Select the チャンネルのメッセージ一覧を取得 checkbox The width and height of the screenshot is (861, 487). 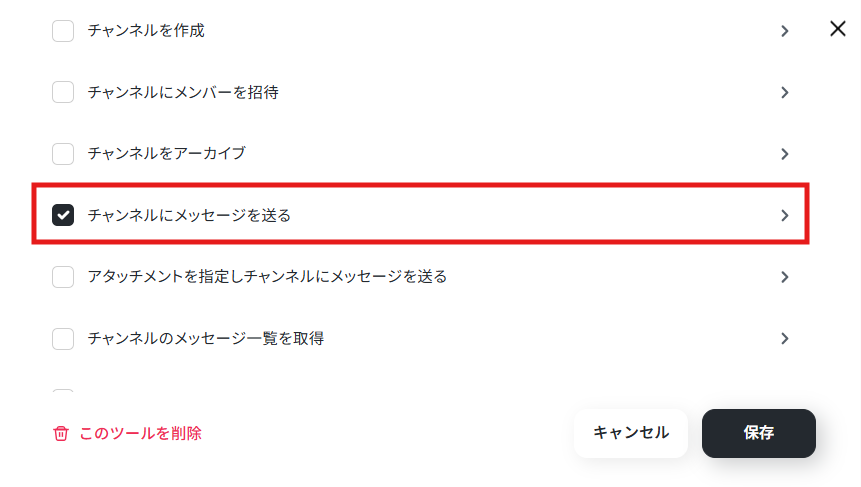tap(63, 339)
